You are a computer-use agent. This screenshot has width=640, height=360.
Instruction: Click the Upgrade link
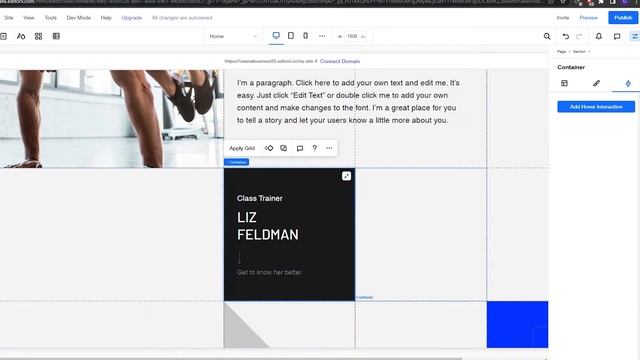coord(131,18)
